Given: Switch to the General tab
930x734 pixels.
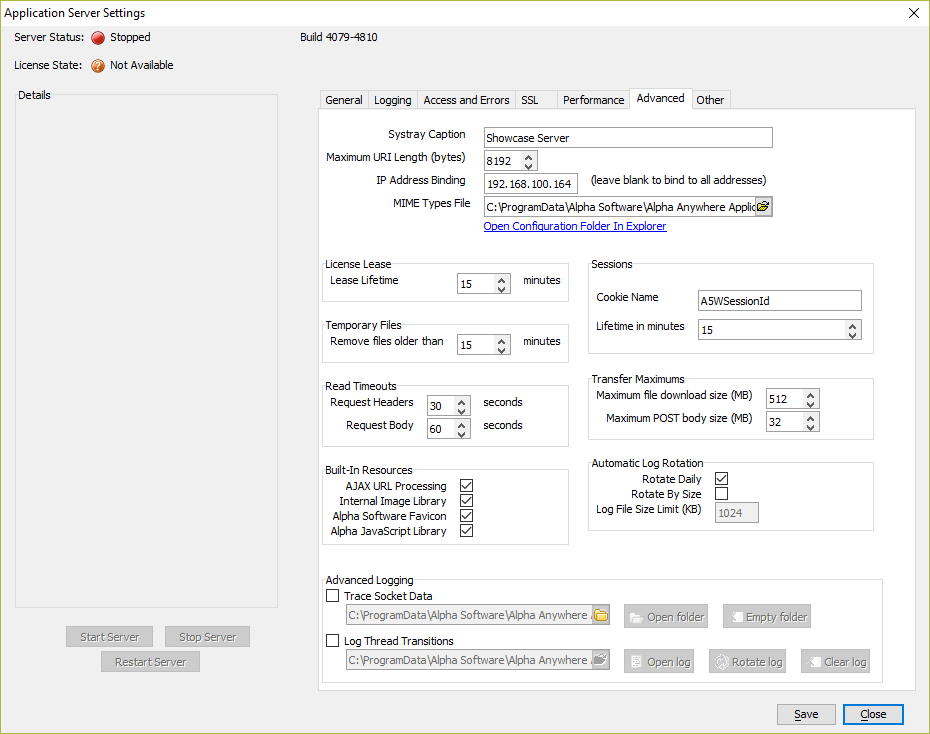Looking at the screenshot, I should tap(344, 100).
